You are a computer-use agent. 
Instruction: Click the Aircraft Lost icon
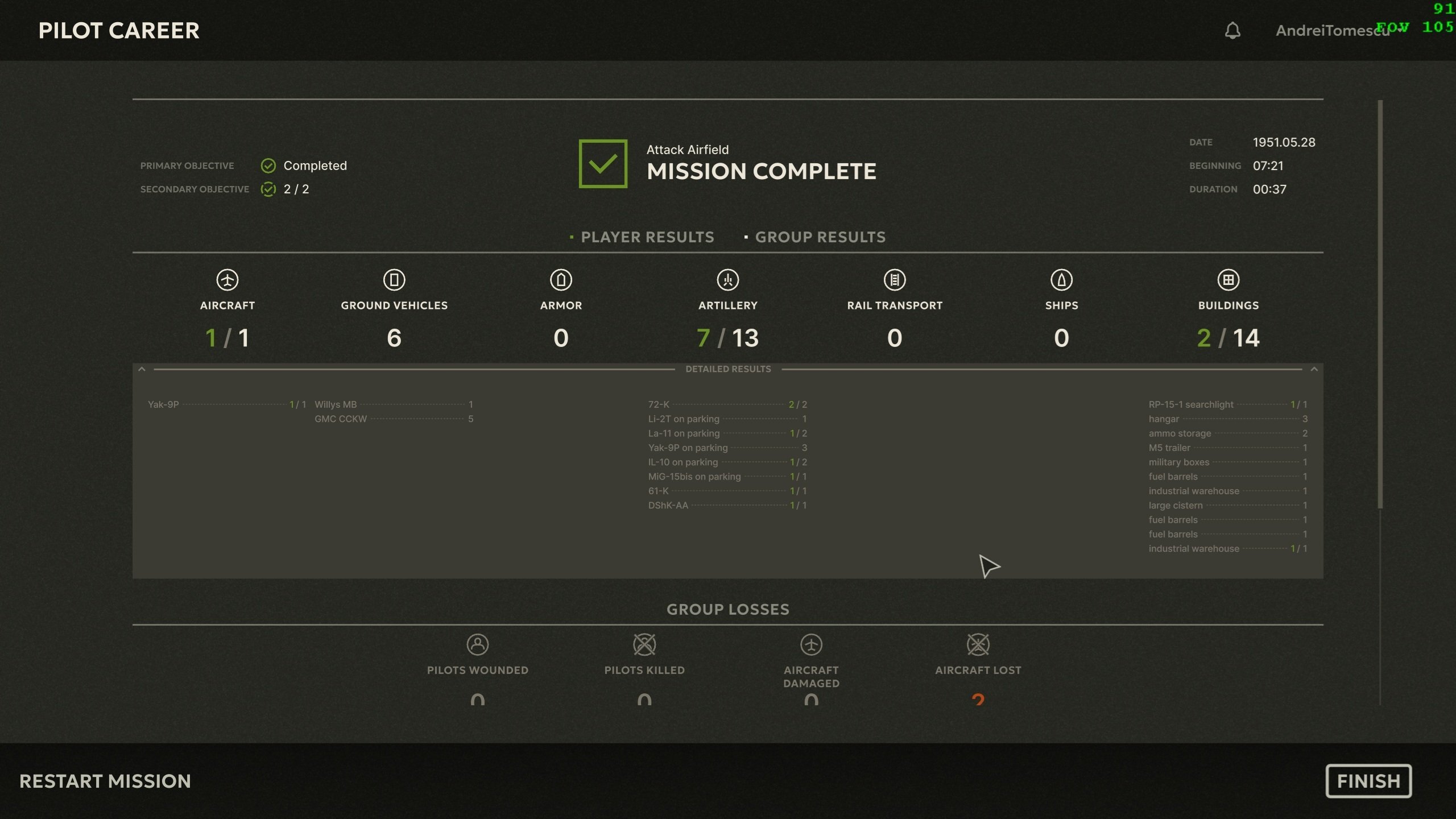[x=978, y=644]
